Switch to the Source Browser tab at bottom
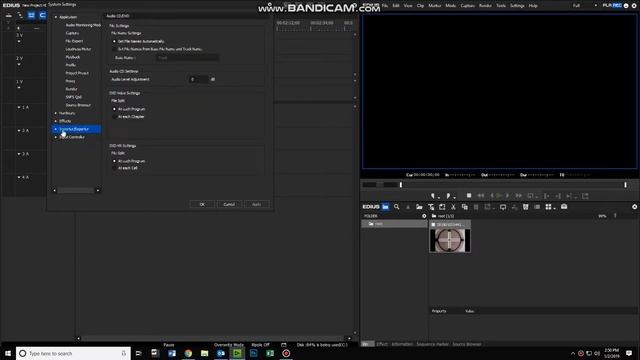Image resolution: width=640 pixels, height=360 pixels. click(x=467, y=344)
